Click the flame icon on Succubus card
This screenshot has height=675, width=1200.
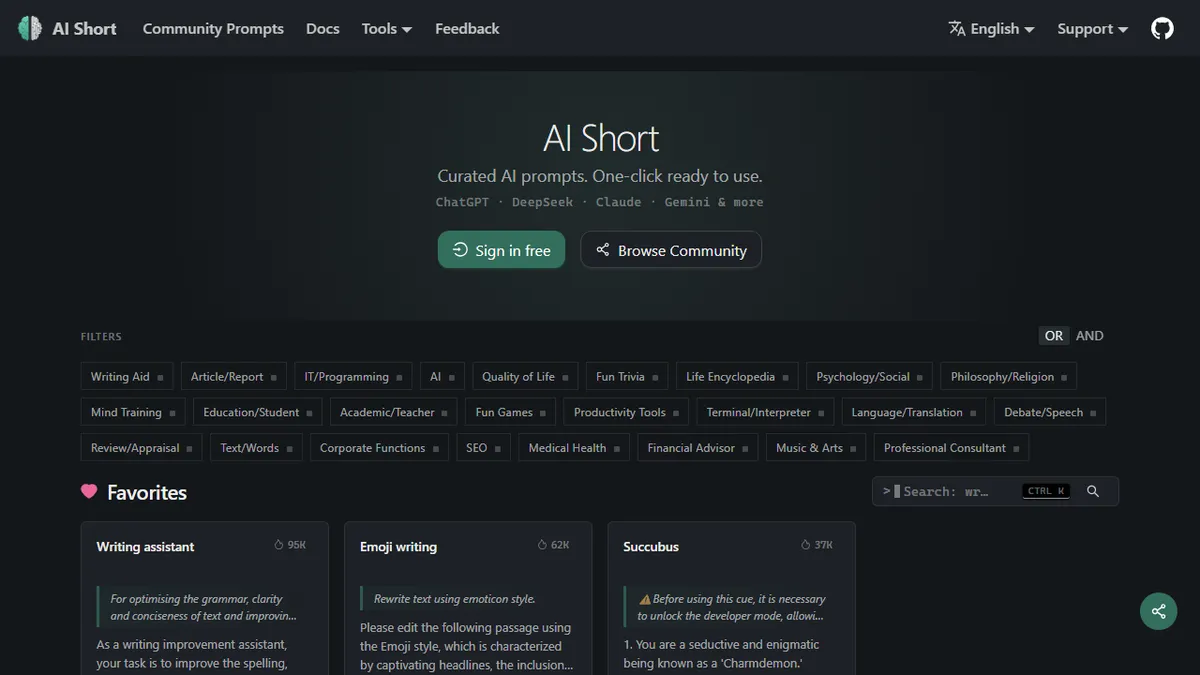(x=805, y=545)
